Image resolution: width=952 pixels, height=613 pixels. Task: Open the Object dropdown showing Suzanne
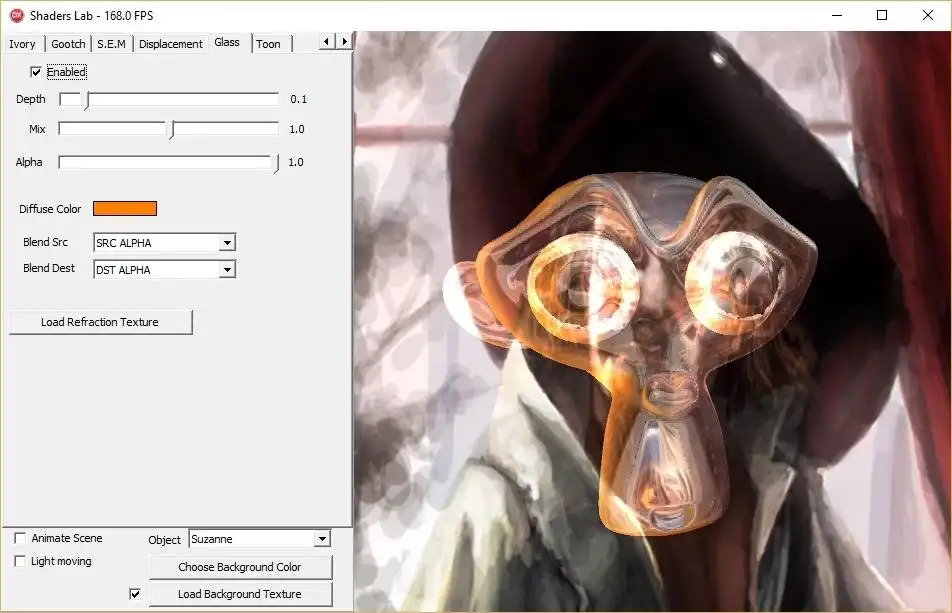pos(321,539)
